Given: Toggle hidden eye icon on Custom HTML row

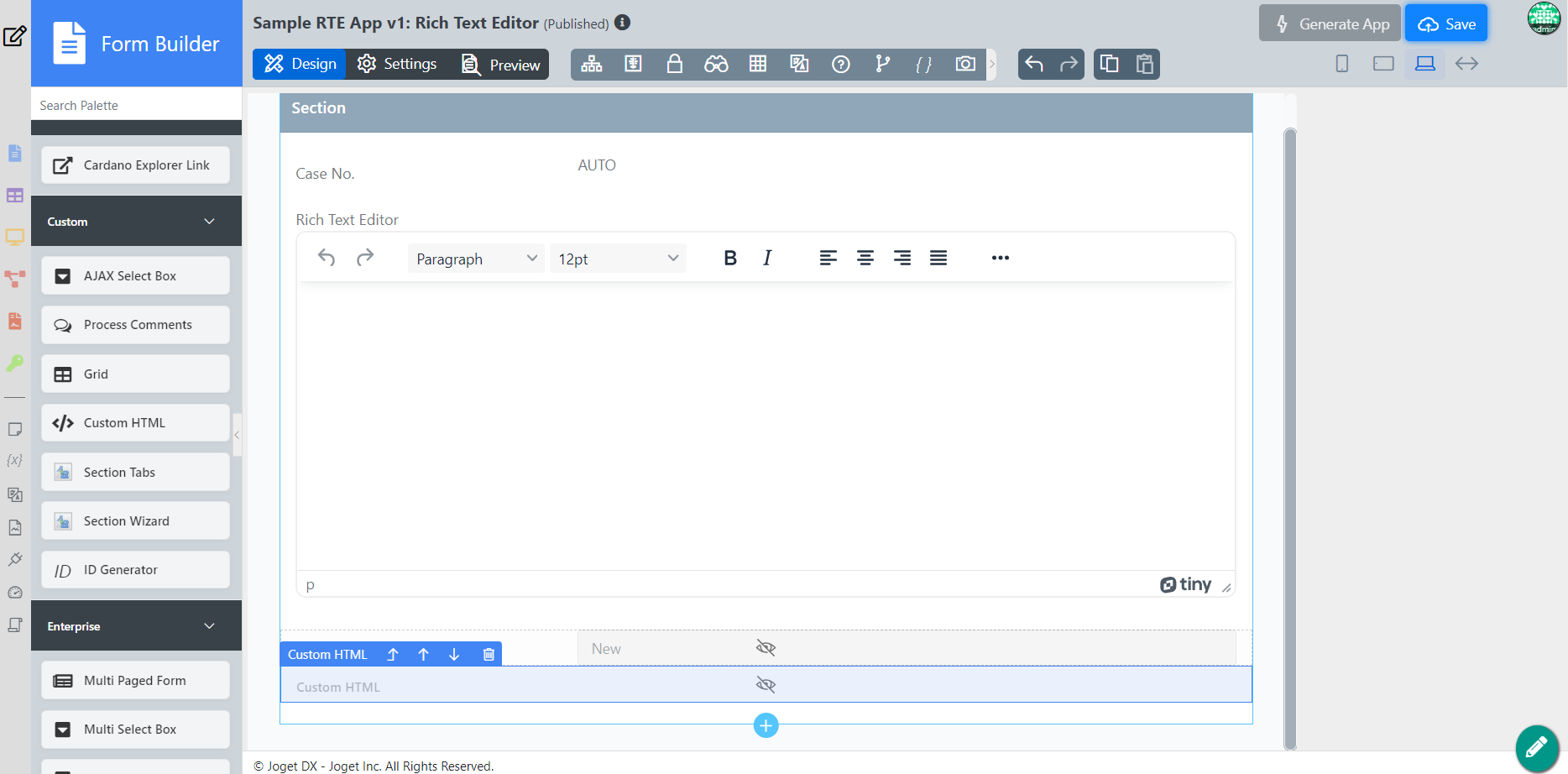Looking at the screenshot, I should tap(765, 685).
